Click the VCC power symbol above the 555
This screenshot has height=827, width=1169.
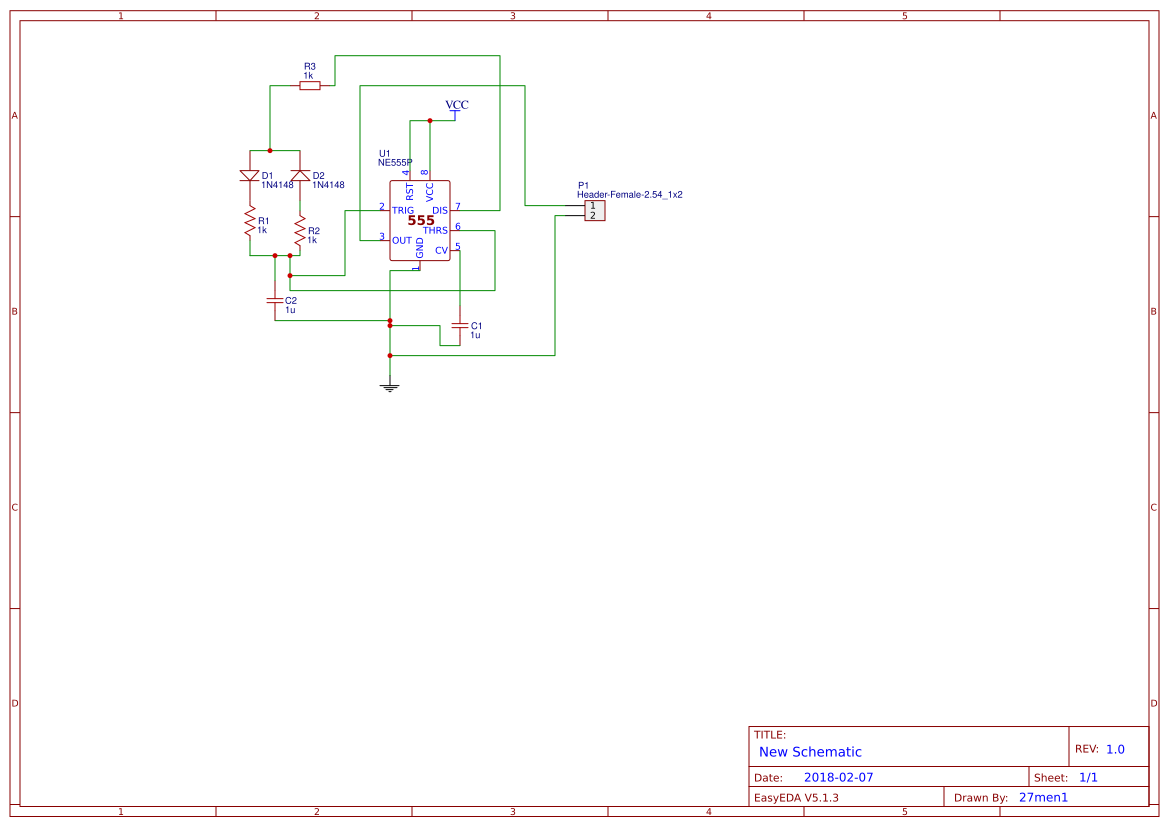(x=455, y=110)
